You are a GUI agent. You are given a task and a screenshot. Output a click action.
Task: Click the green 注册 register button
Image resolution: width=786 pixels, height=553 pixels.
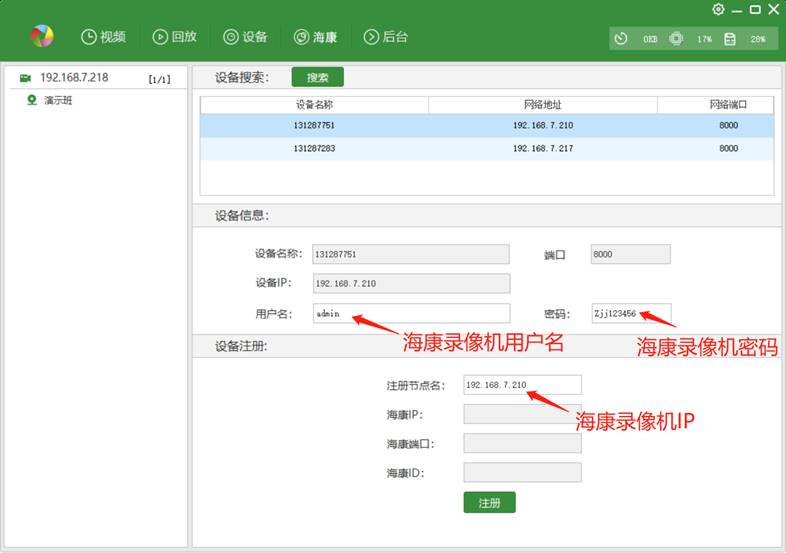tap(489, 502)
